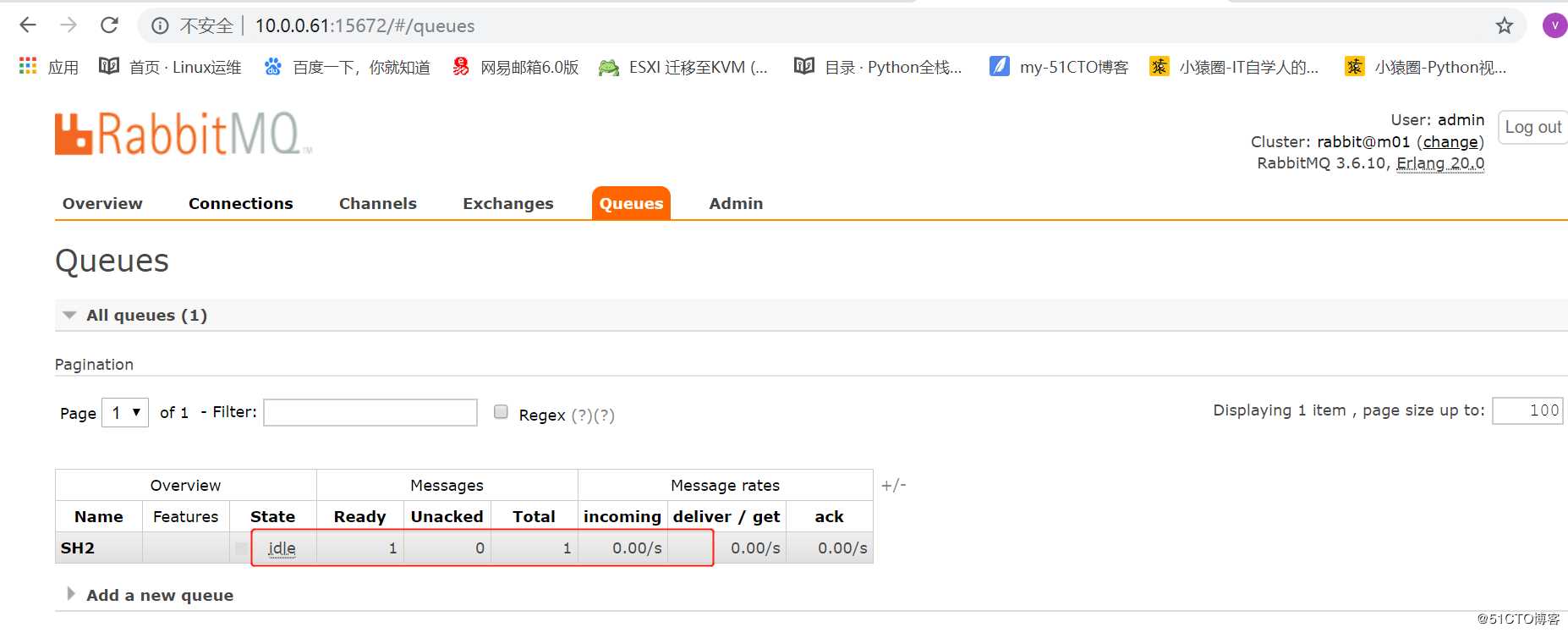Click the cluster name change link
Image resolution: width=1568 pixels, height=633 pixels.
(1450, 142)
